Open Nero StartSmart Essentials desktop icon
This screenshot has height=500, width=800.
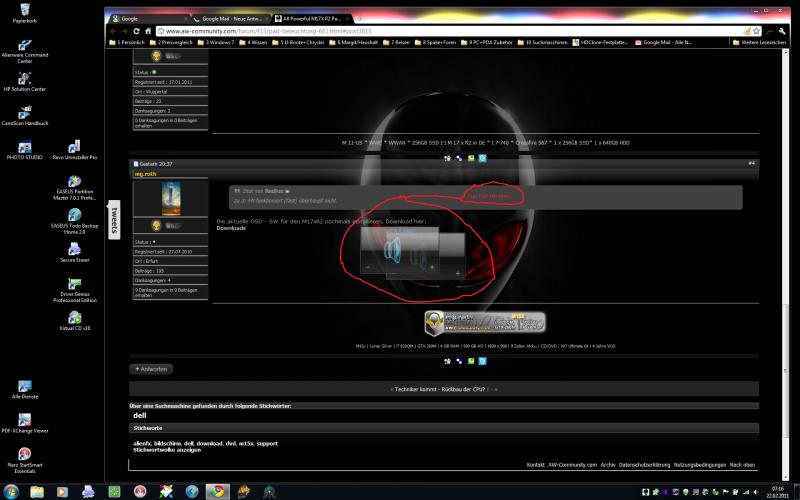coord(24,460)
